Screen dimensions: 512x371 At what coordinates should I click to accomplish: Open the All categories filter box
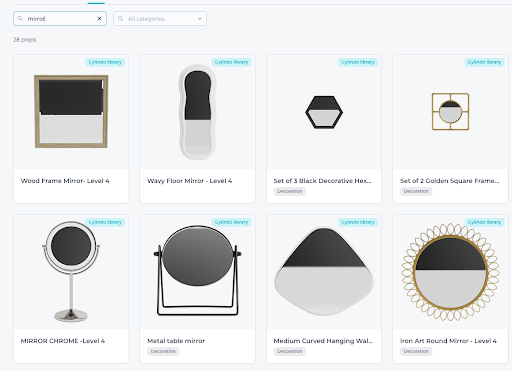point(160,19)
